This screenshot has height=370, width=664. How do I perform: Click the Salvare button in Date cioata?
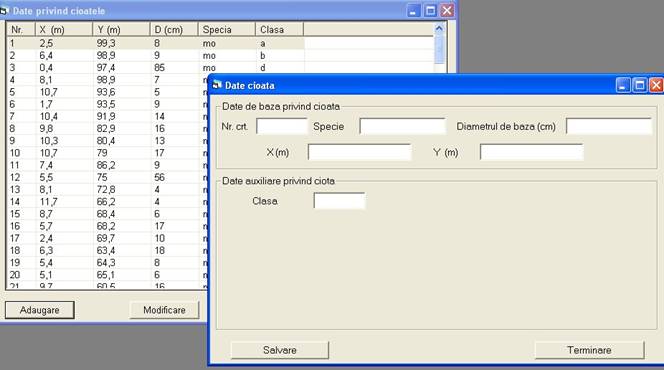[x=279, y=350]
